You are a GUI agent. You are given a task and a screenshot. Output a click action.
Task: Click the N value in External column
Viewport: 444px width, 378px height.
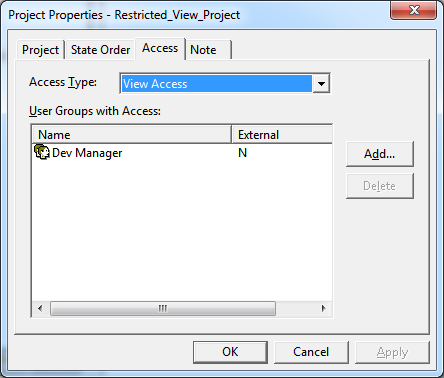[242, 153]
